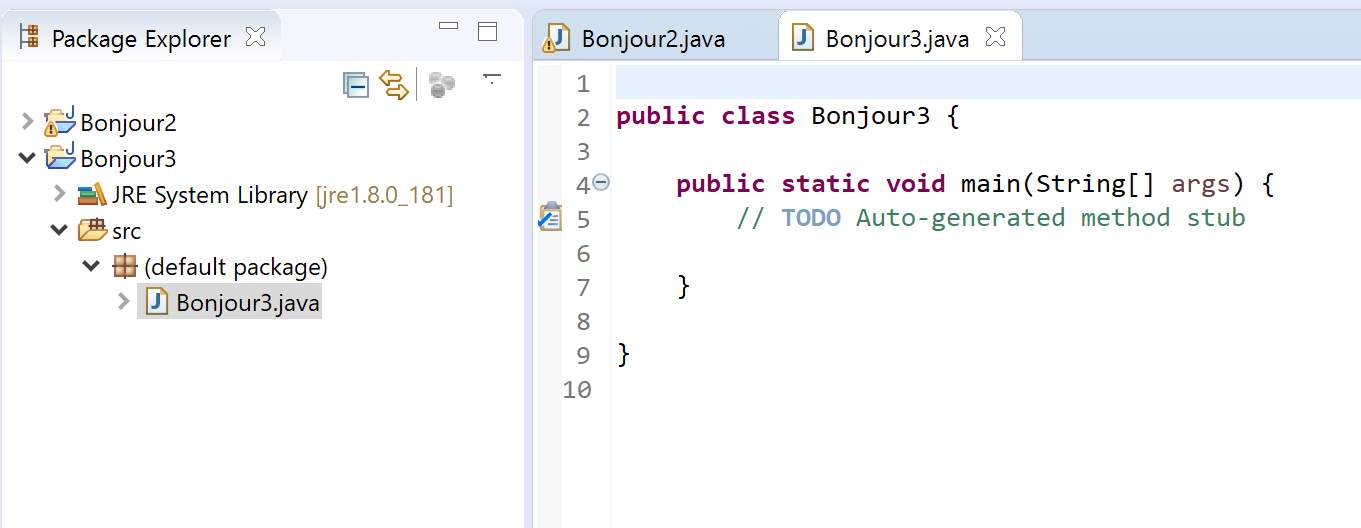
Task: Click the JRE System Library books icon
Action: pyautogui.click(x=92, y=195)
